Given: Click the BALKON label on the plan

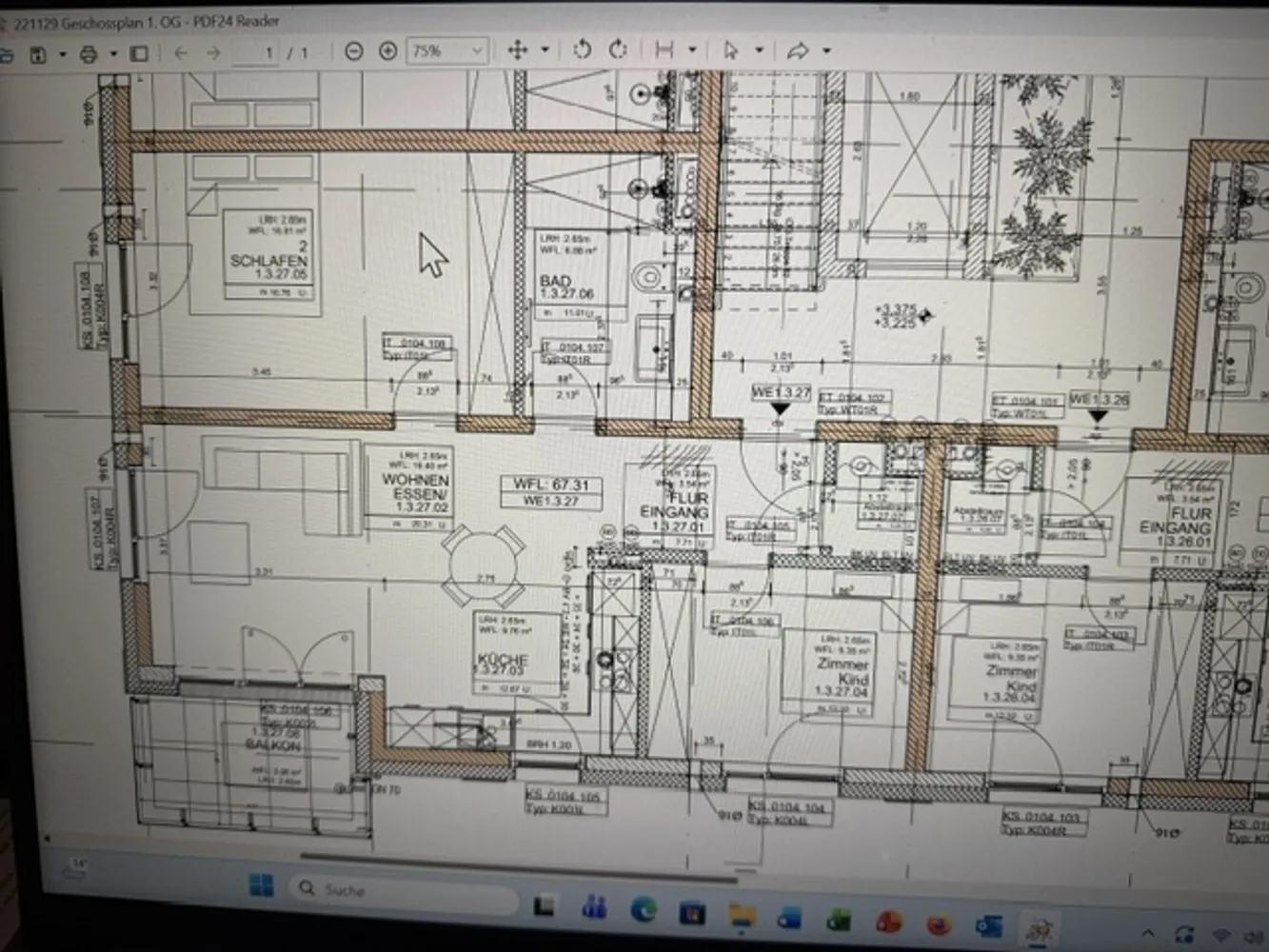Looking at the screenshot, I should (272, 744).
